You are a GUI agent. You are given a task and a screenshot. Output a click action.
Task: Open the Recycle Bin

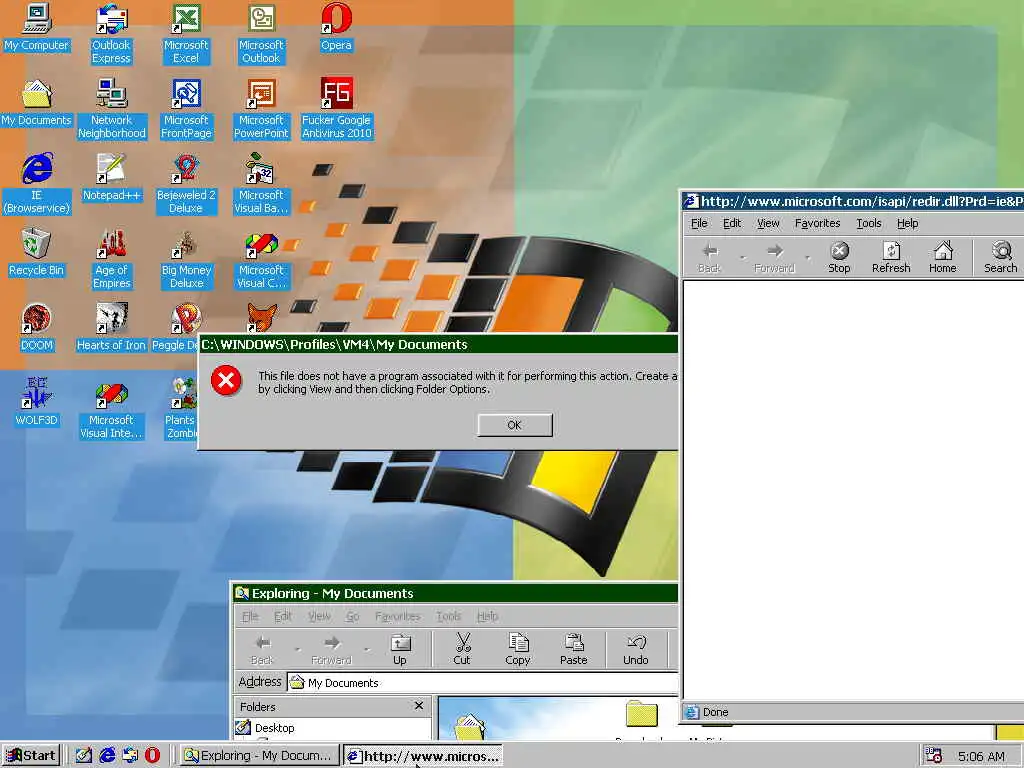pos(37,253)
